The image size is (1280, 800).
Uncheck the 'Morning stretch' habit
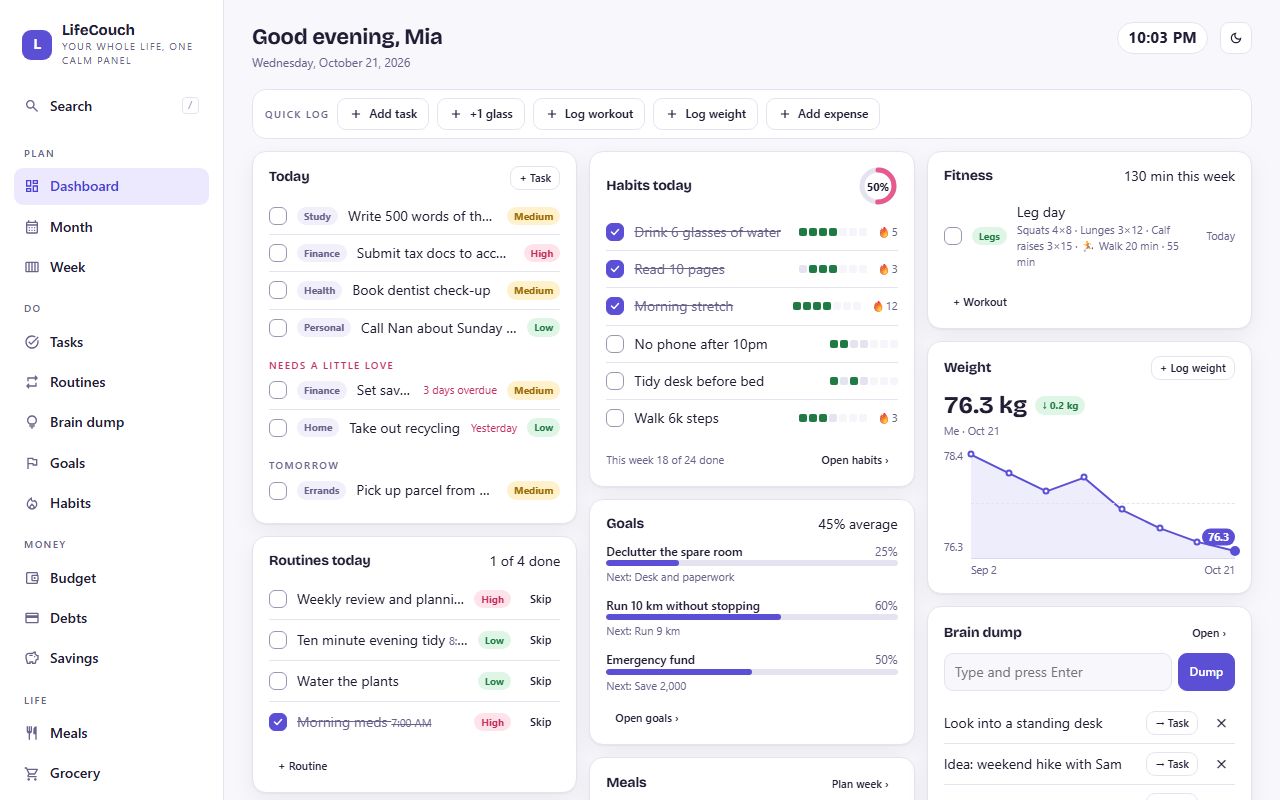click(x=615, y=306)
